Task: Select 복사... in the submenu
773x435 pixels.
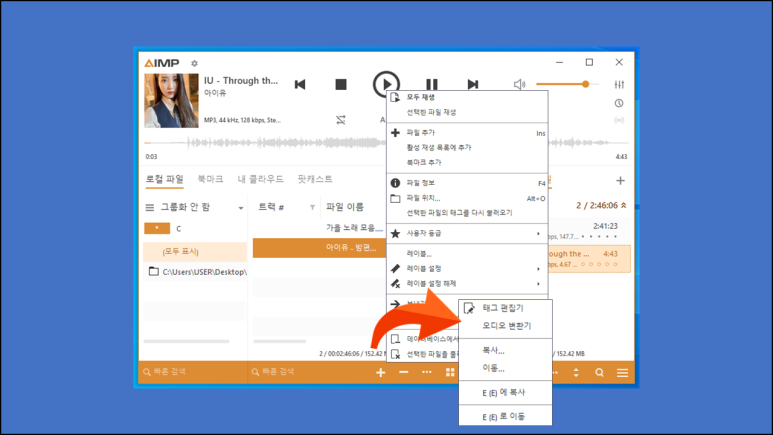Action: (x=505, y=351)
